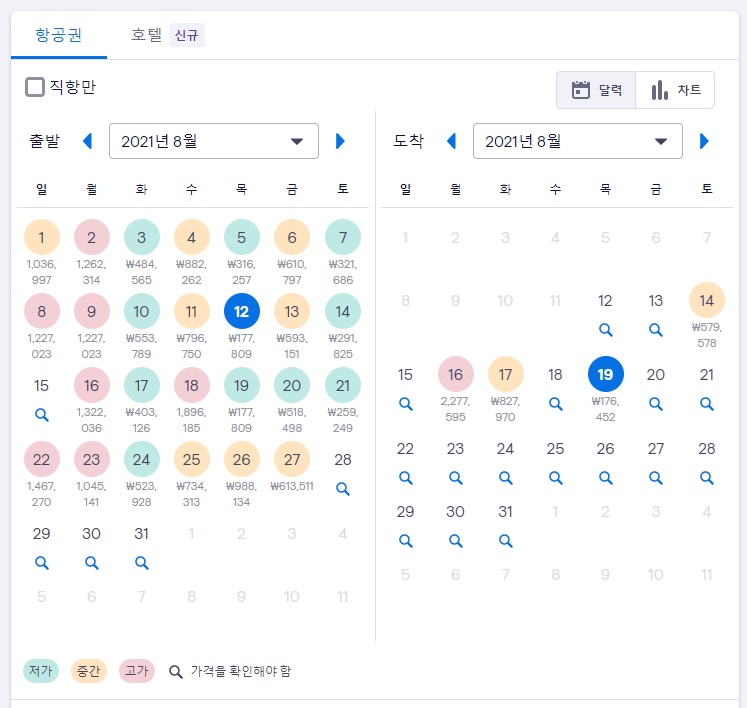Go to previous arrival month

pyautogui.click(x=451, y=141)
